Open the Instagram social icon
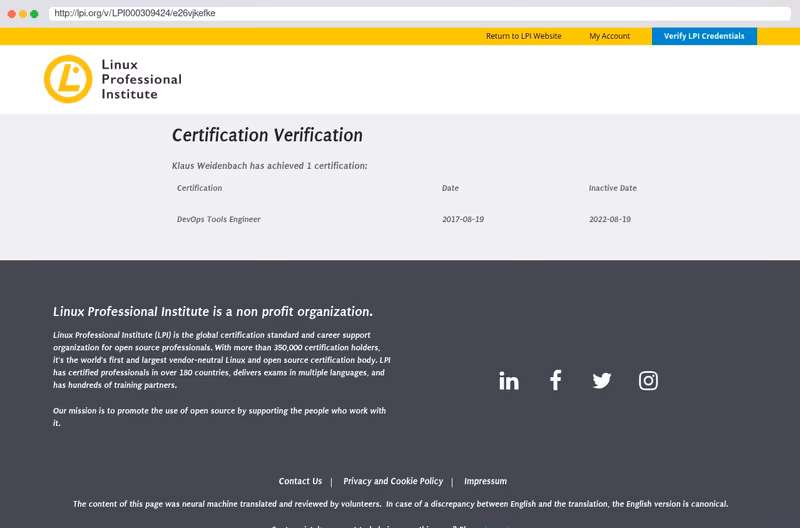800x528 pixels. click(648, 381)
